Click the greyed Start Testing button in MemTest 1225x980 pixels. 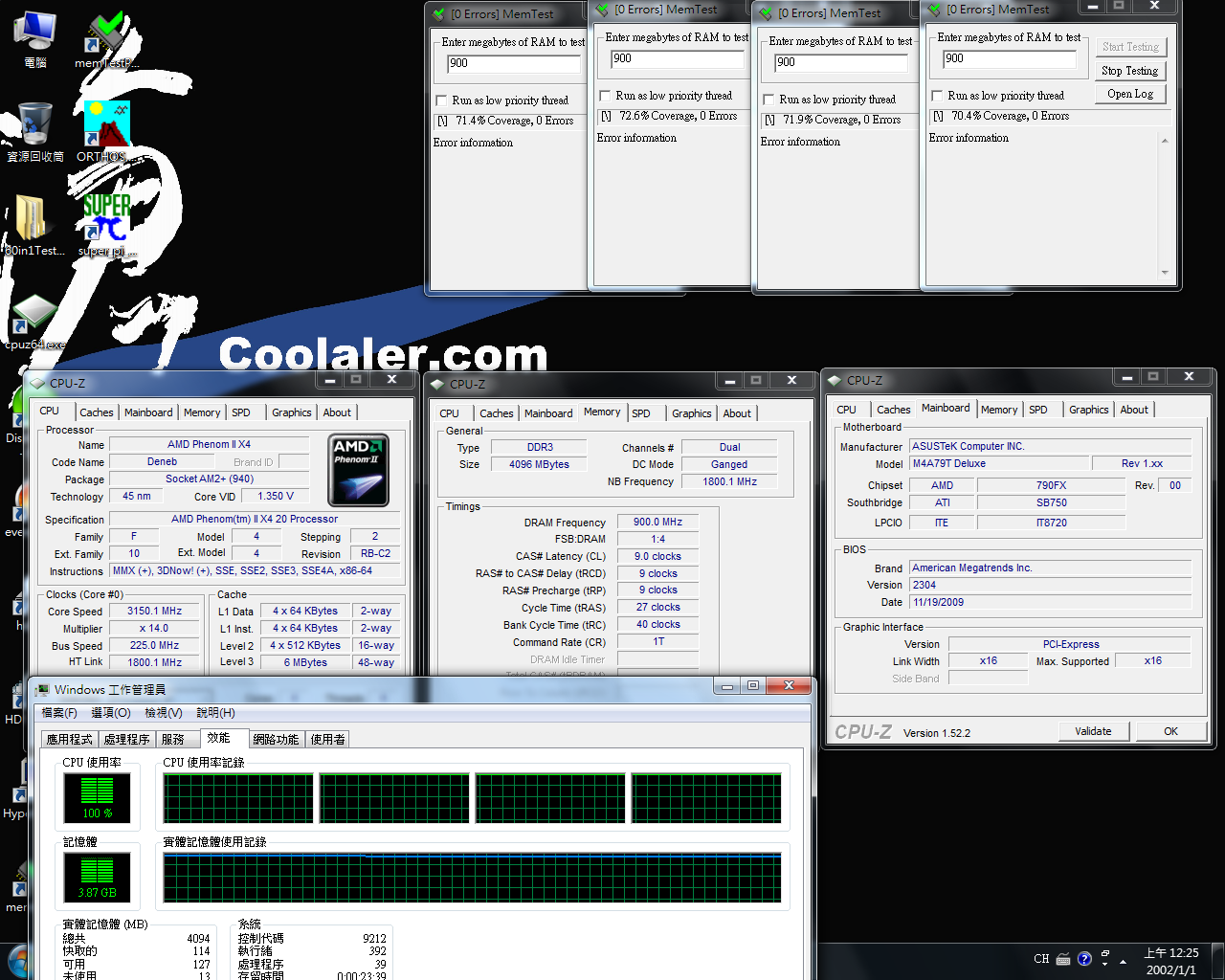pyautogui.click(x=1130, y=47)
